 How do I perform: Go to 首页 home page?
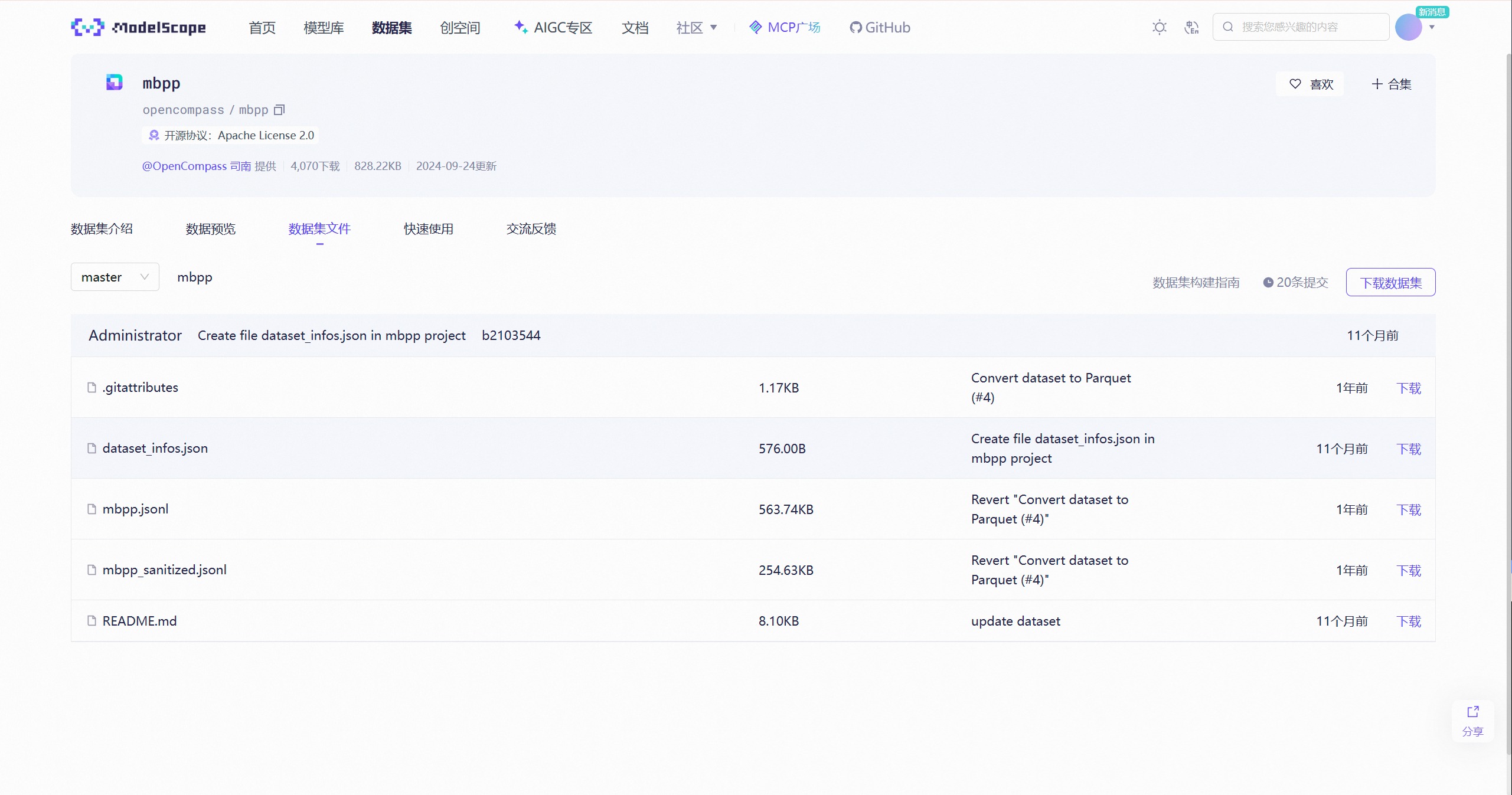262,27
